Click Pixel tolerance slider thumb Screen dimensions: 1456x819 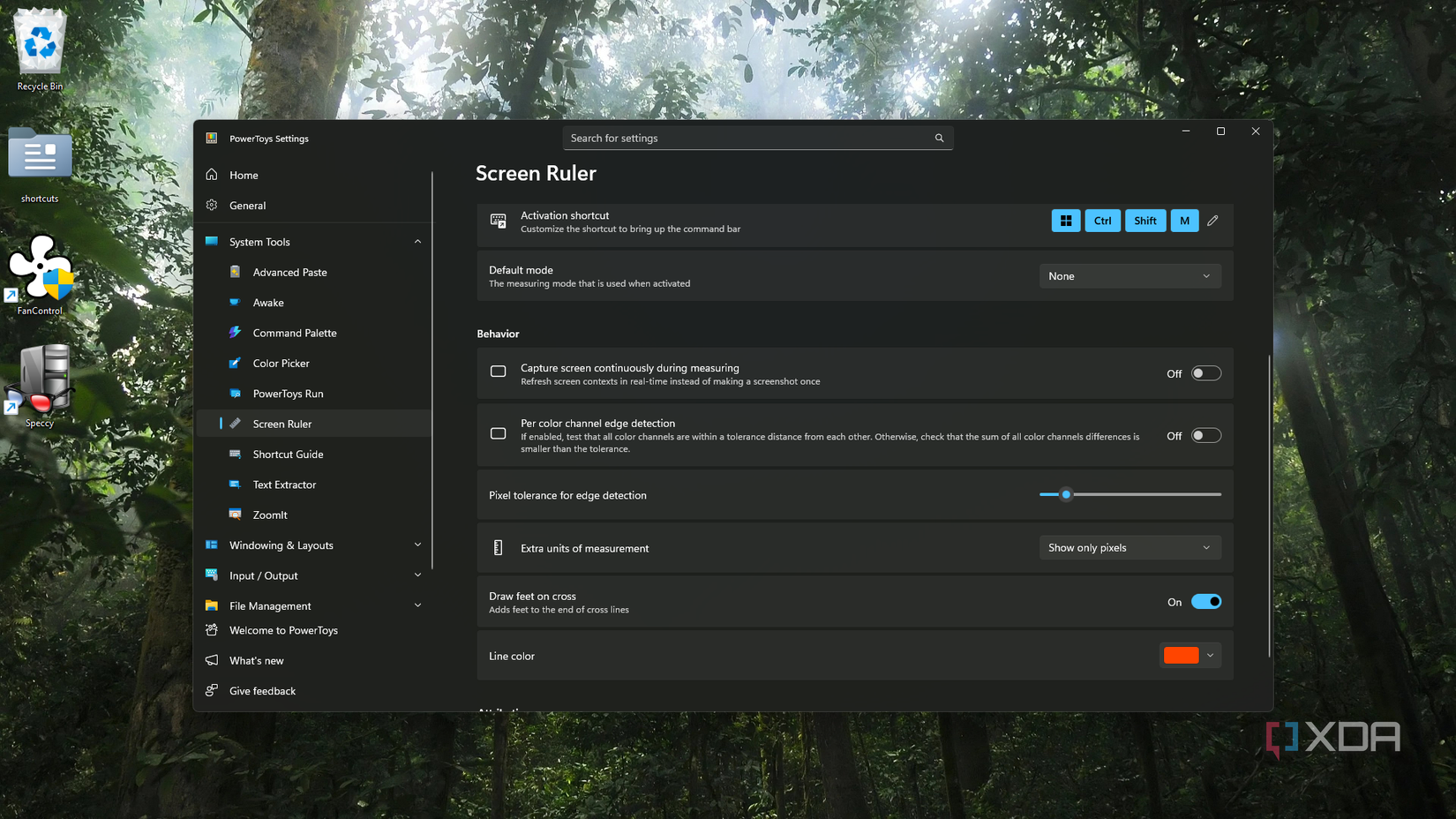coord(1066,494)
